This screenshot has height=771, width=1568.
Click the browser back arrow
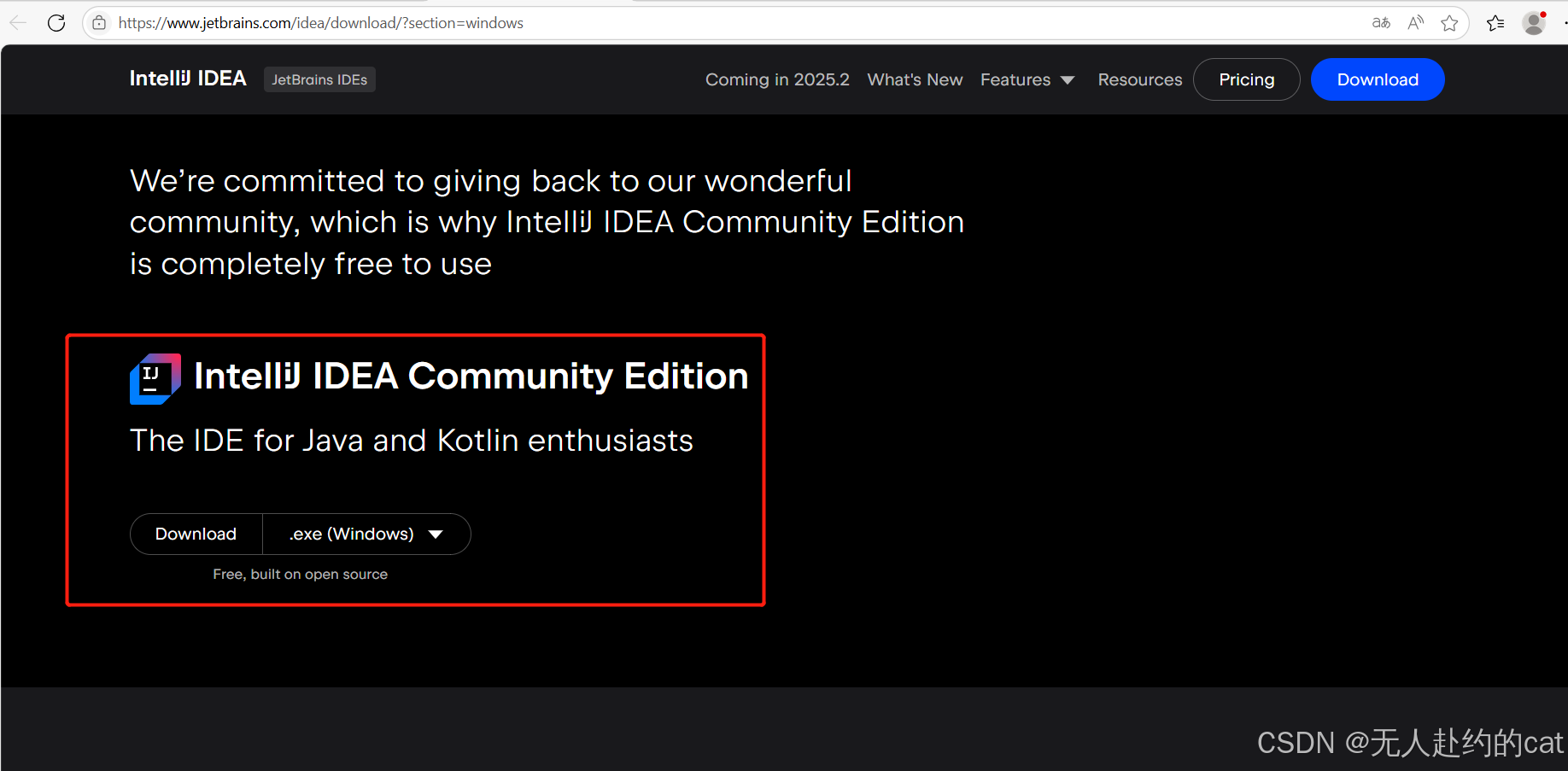pyautogui.click(x=18, y=23)
